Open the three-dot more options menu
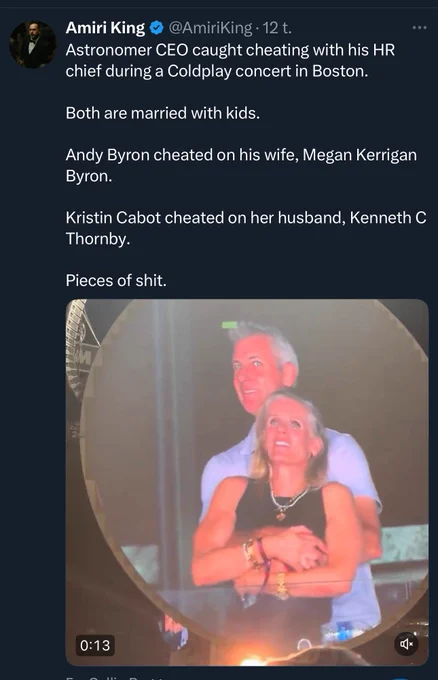438x680 pixels. coord(419,28)
